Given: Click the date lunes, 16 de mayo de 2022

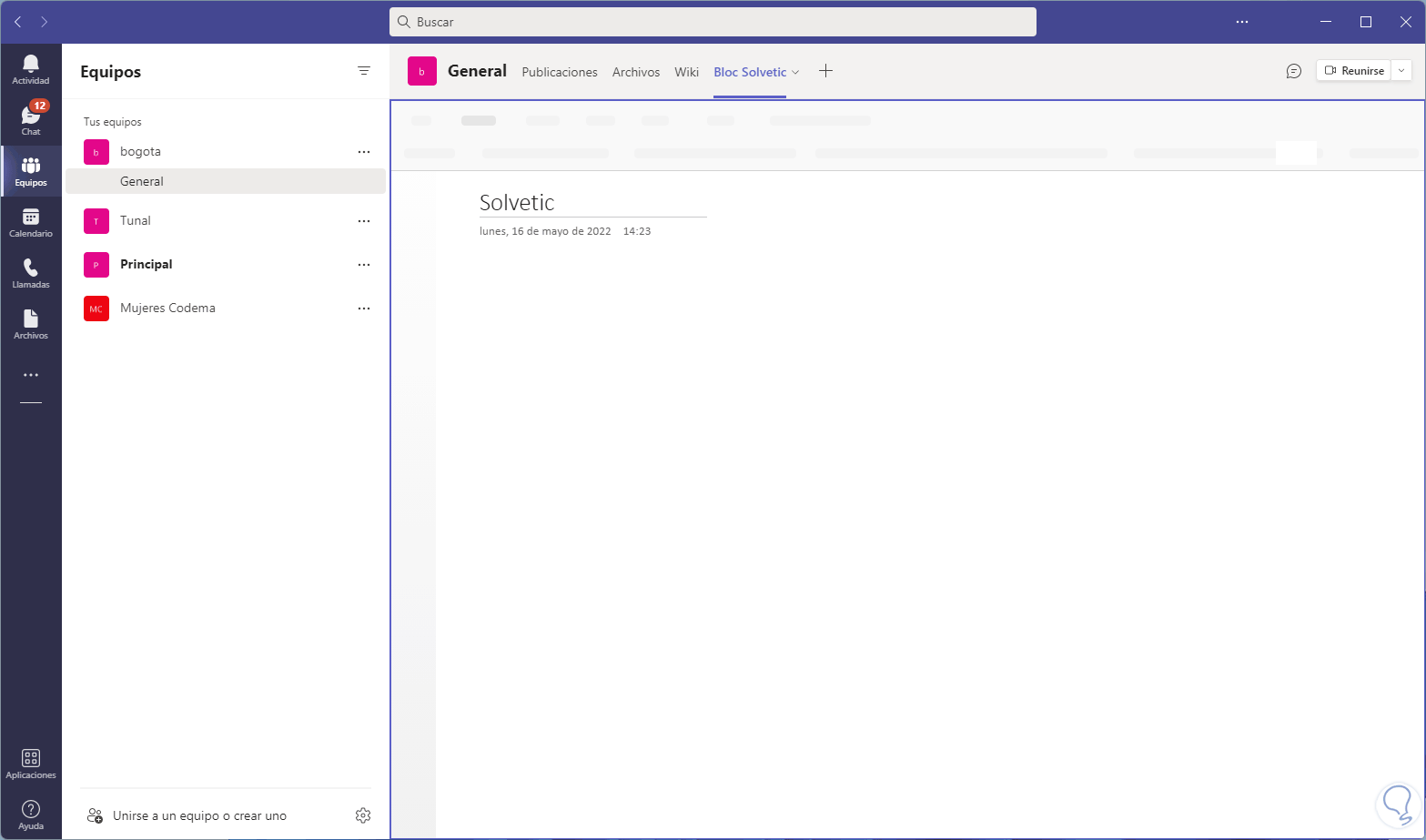Looking at the screenshot, I should point(545,231).
